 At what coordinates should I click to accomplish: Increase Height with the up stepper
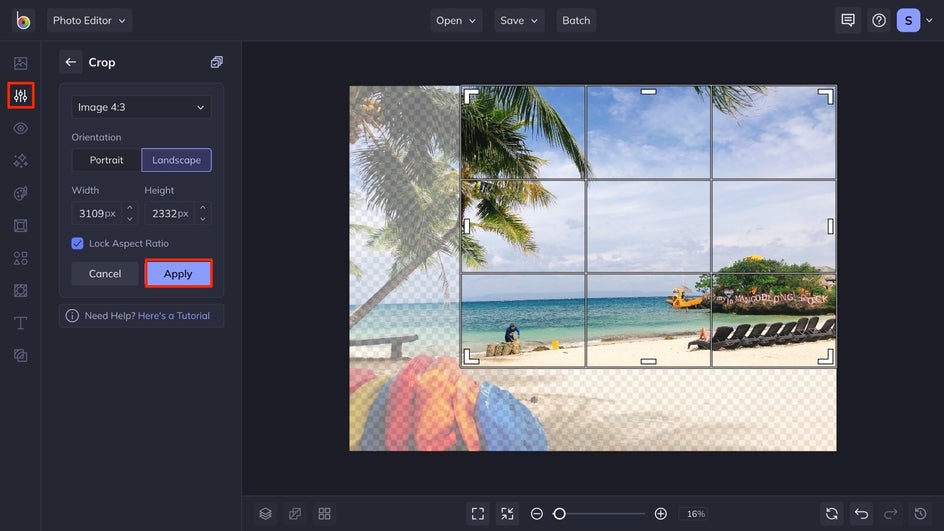click(x=203, y=208)
